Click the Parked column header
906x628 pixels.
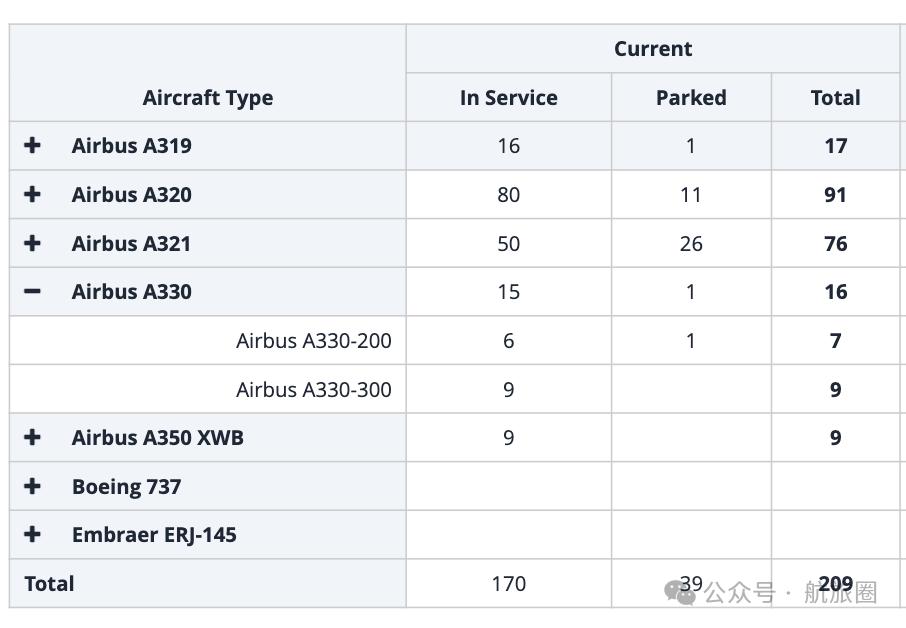tap(692, 98)
